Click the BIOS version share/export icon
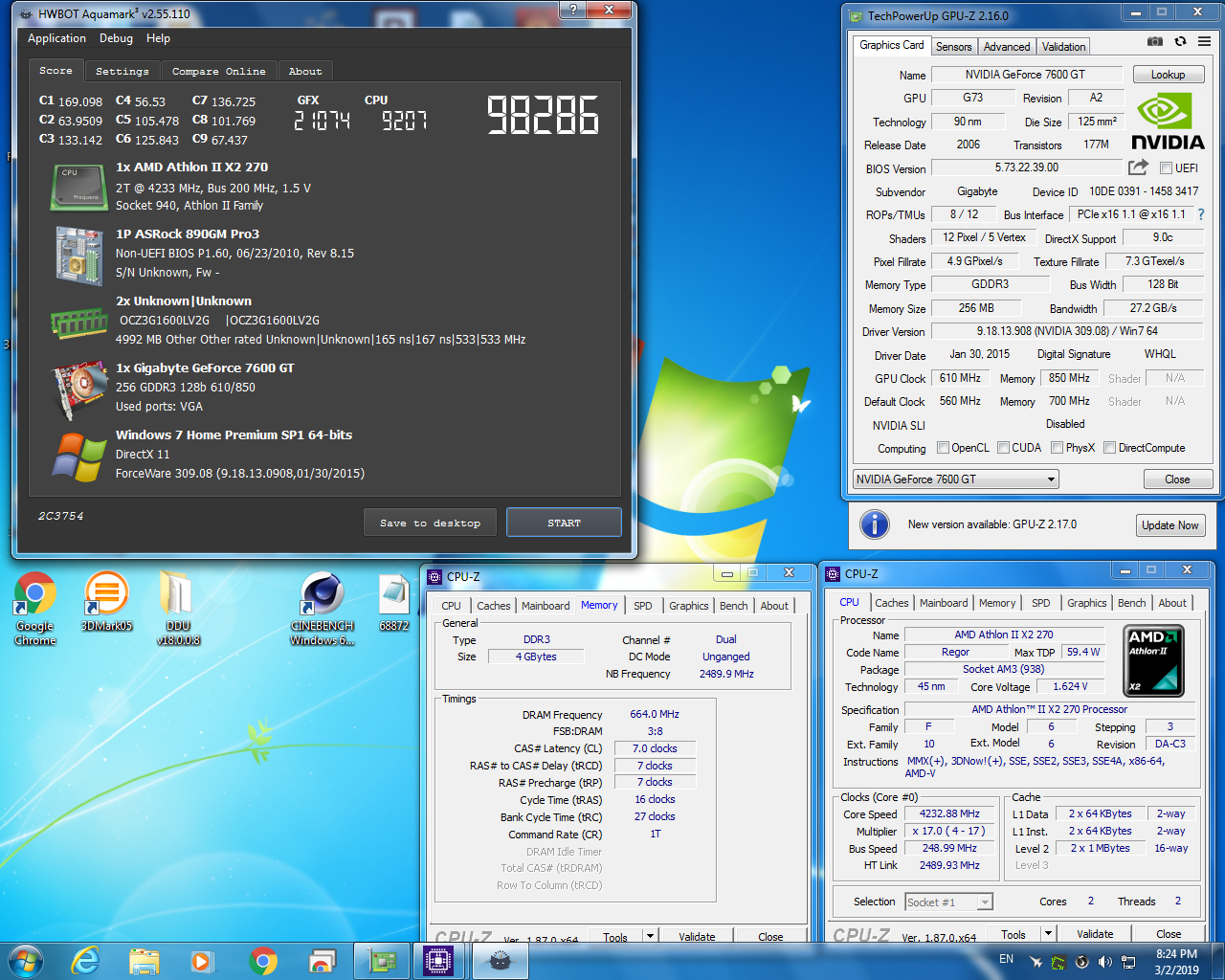This screenshot has height=980, width=1225. click(1138, 167)
